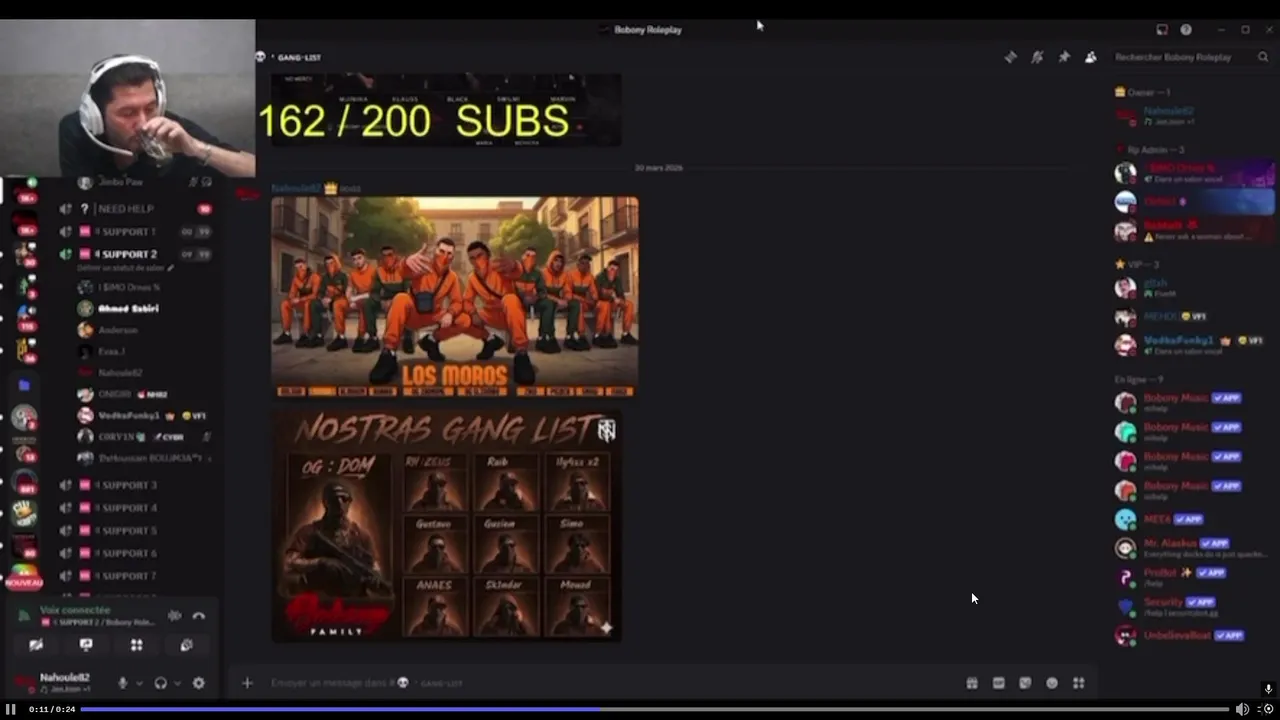Image resolution: width=1280 pixels, height=720 pixels.
Task: Toggle headphone deafen in user panel
Action: (x=160, y=683)
